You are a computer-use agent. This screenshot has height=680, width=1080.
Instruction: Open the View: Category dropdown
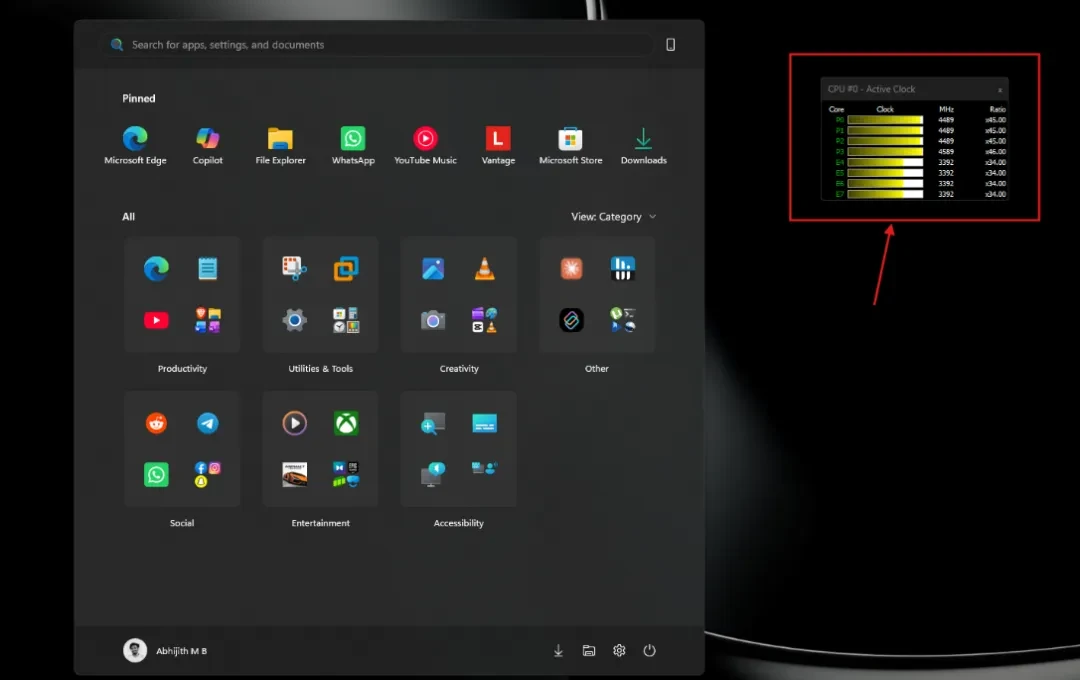[x=613, y=216]
